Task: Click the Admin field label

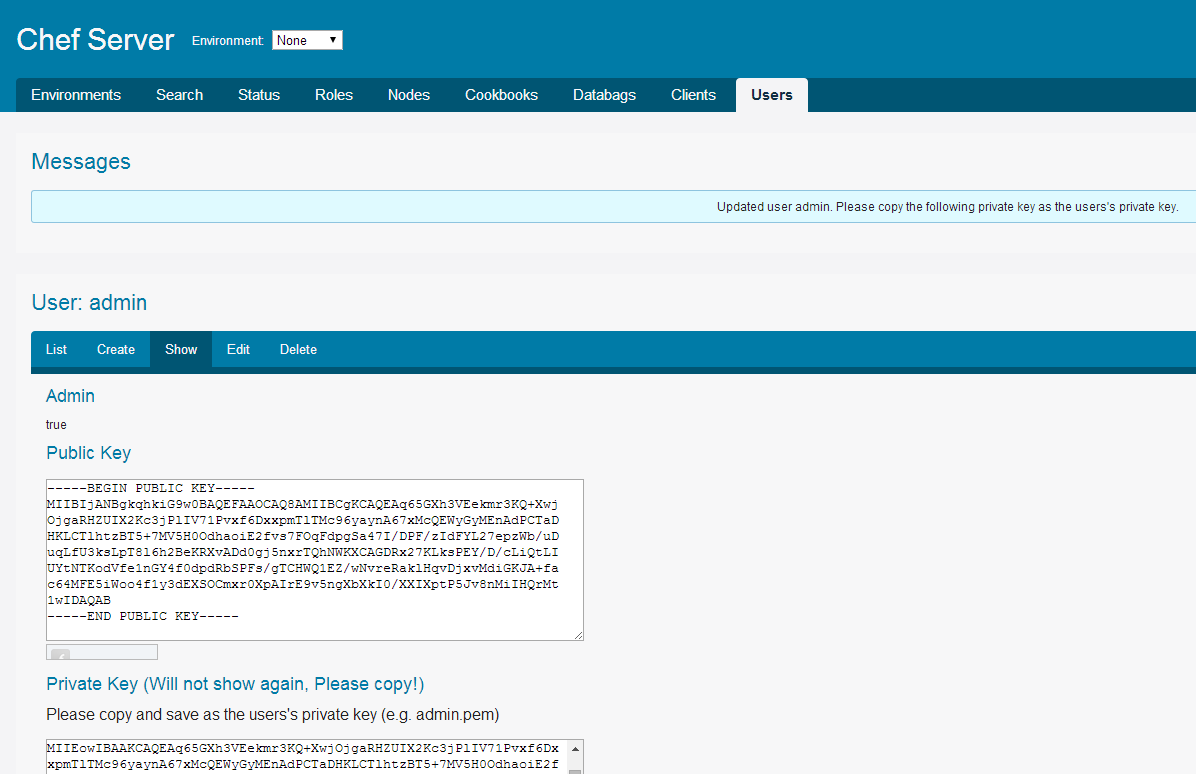Action: (x=70, y=396)
